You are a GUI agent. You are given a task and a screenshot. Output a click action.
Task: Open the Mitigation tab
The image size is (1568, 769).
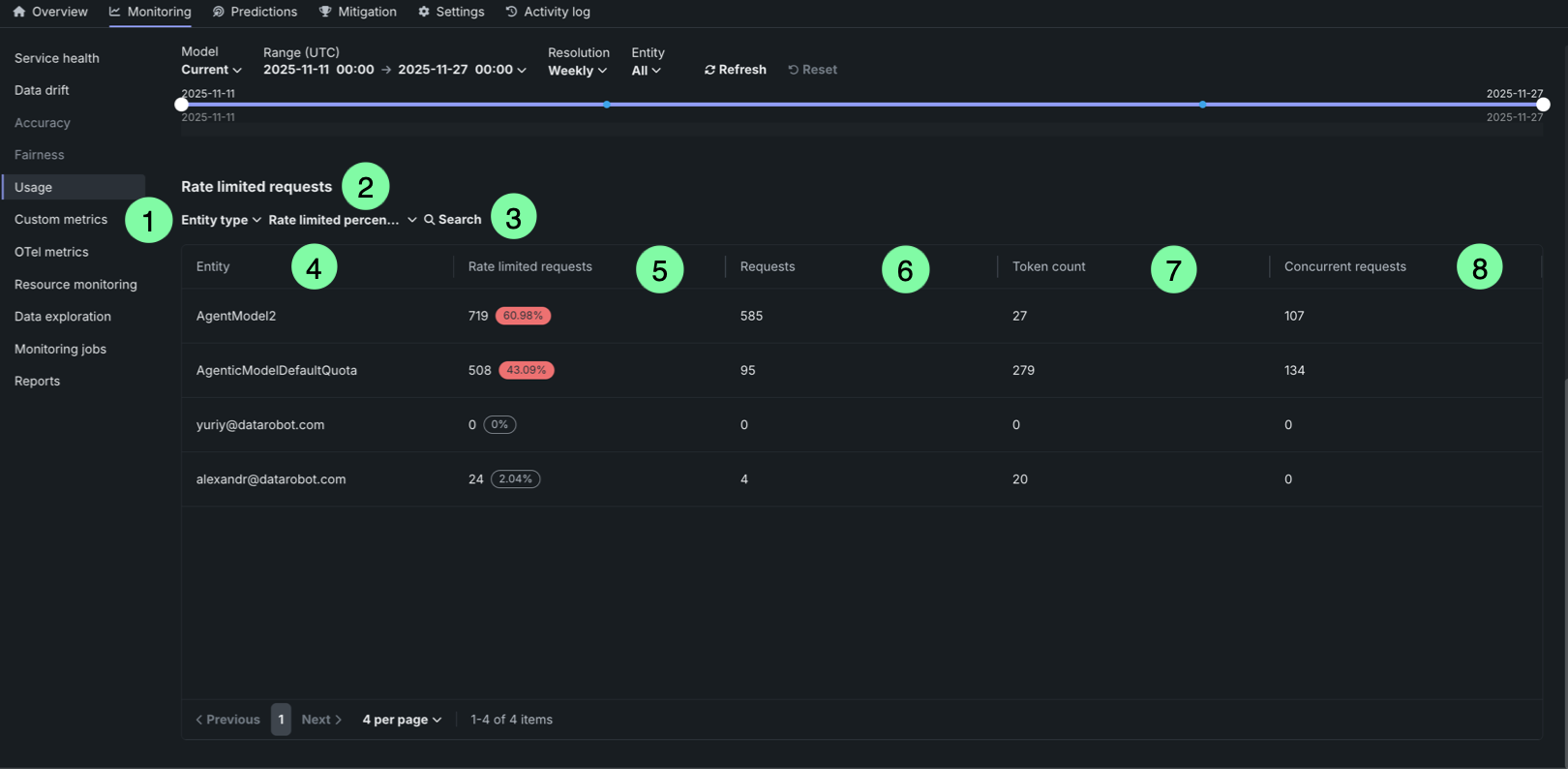(358, 12)
